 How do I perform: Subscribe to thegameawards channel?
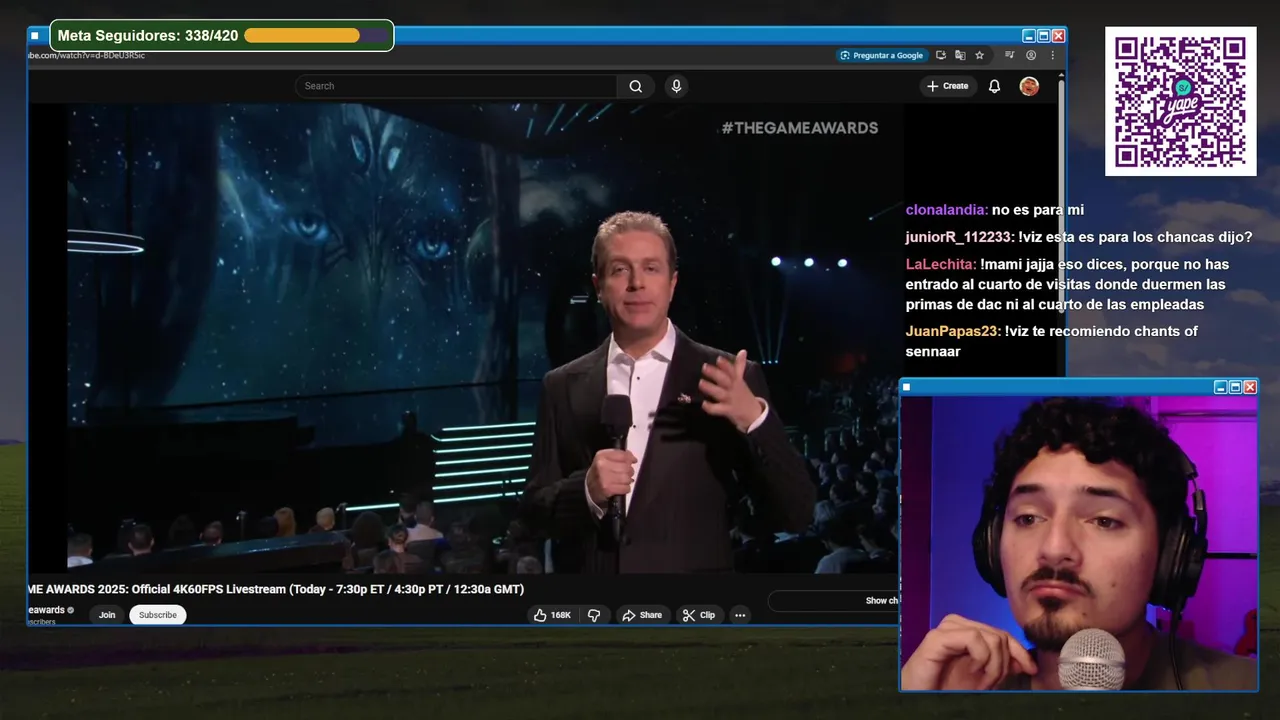point(158,615)
